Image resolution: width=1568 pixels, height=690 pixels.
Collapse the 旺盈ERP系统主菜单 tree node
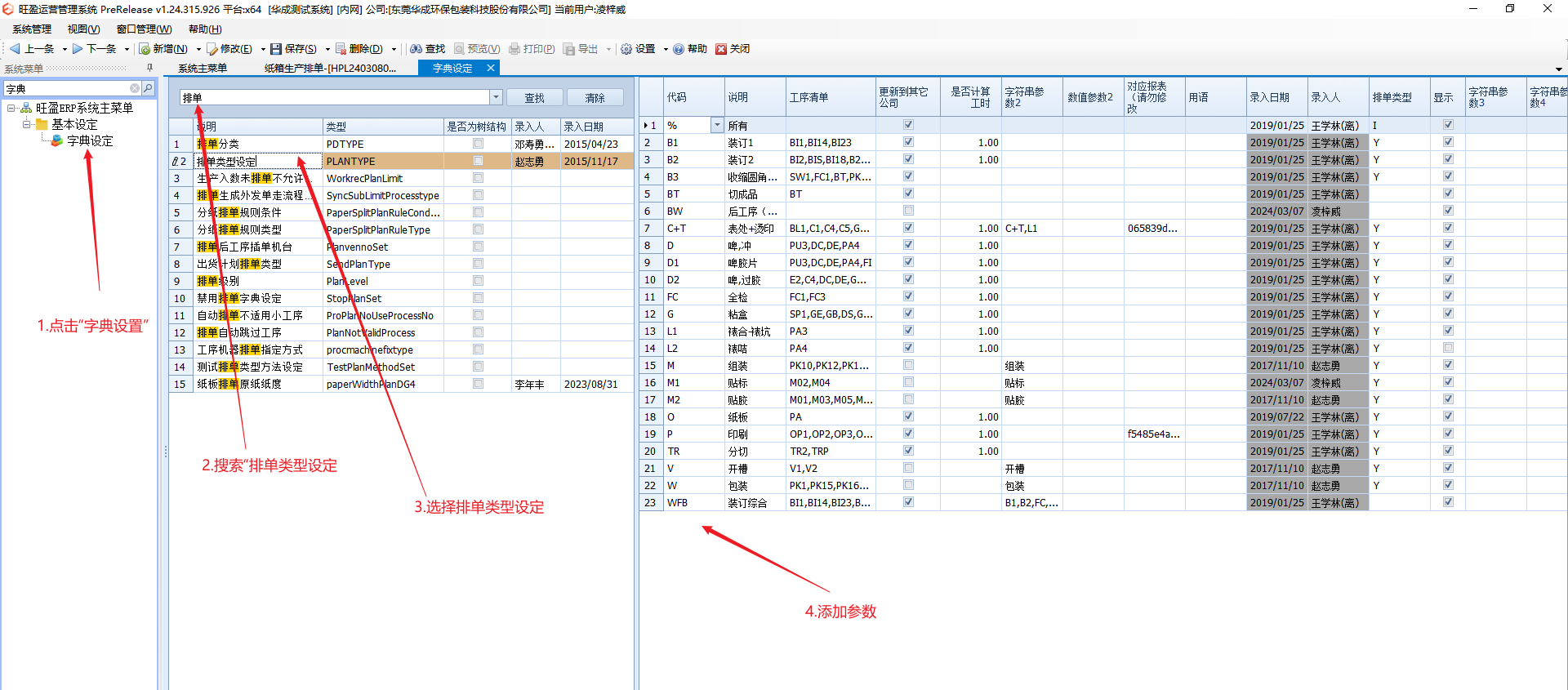tap(11, 108)
